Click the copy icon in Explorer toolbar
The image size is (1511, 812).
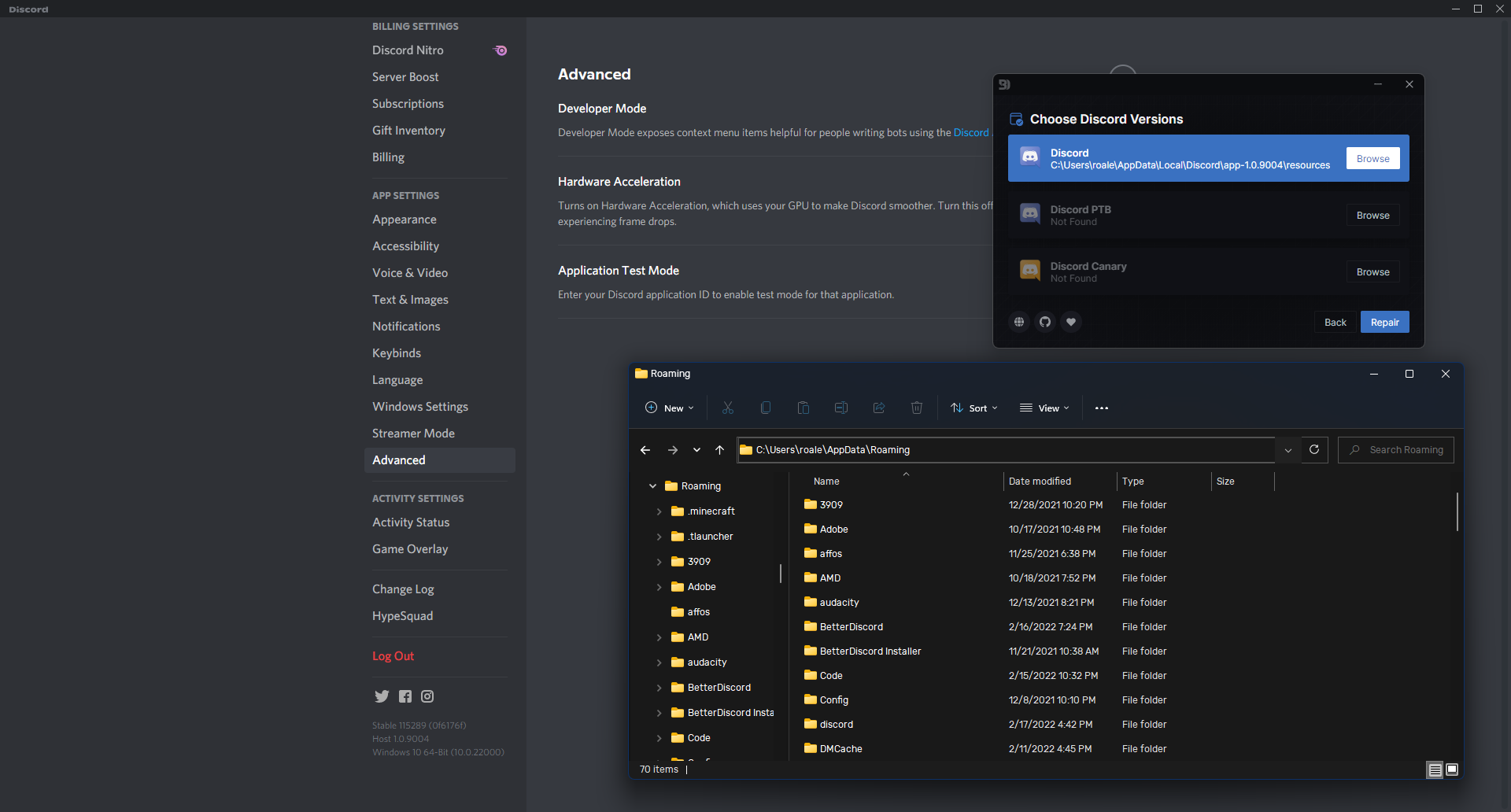click(765, 408)
